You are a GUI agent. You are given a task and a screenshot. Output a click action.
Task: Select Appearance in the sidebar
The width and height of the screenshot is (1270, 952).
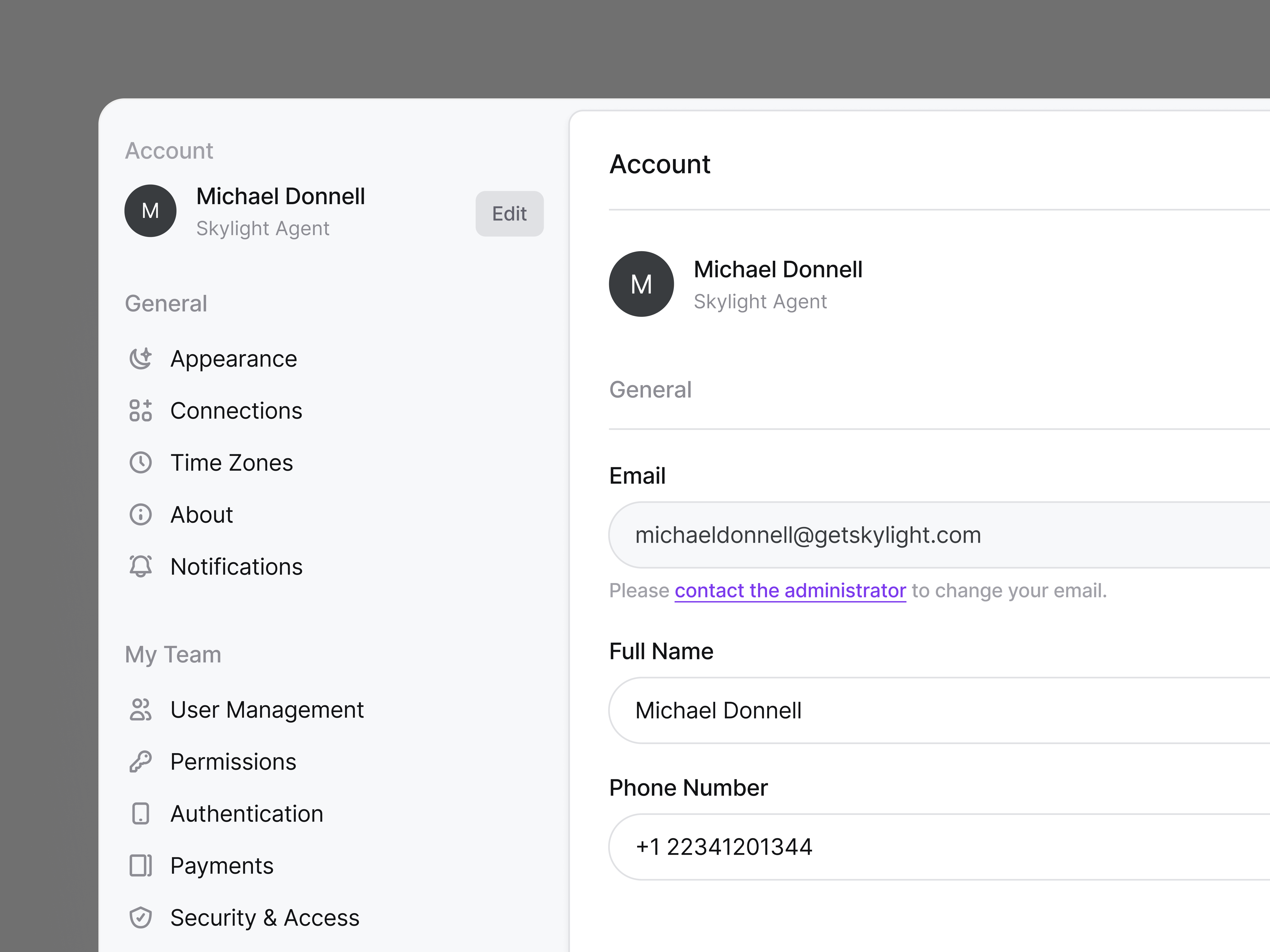[x=234, y=359]
